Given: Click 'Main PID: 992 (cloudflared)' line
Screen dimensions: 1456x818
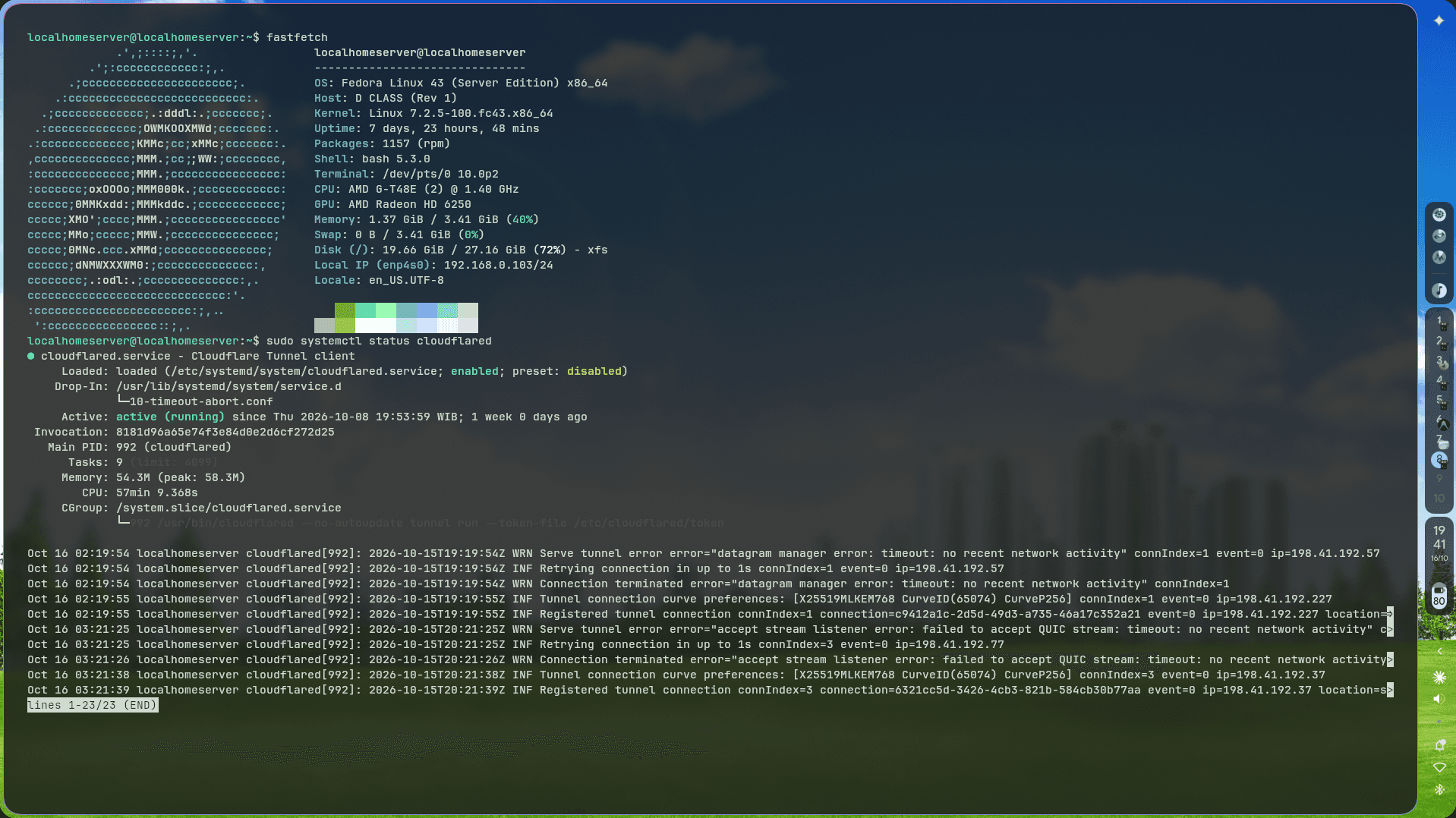Looking at the screenshot, I should pyautogui.click(x=140, y=447).
